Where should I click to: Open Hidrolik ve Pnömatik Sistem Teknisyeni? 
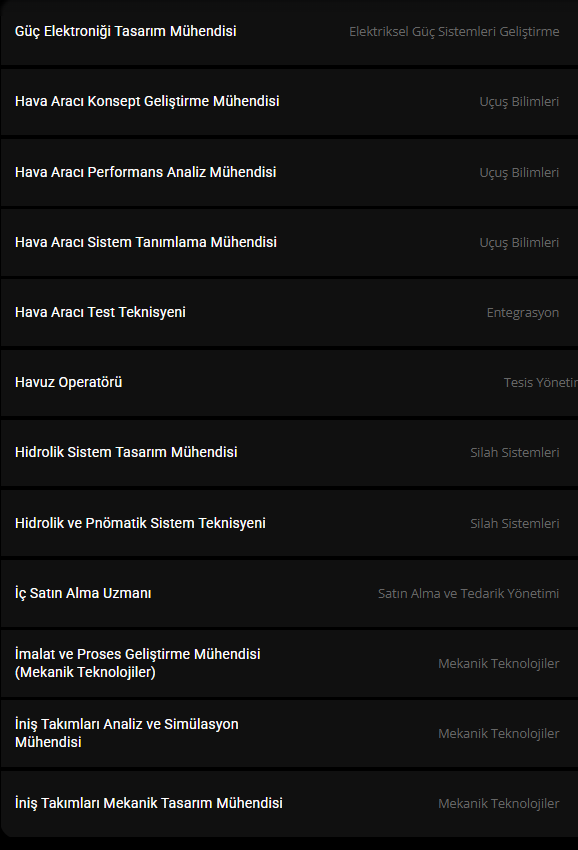point(289,523)
